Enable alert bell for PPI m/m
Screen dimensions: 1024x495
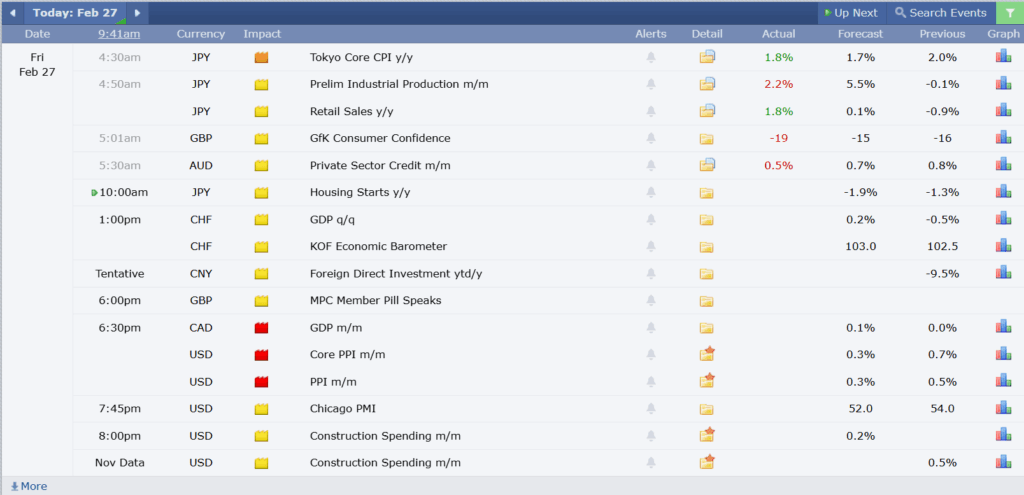(x=651, y=381)
